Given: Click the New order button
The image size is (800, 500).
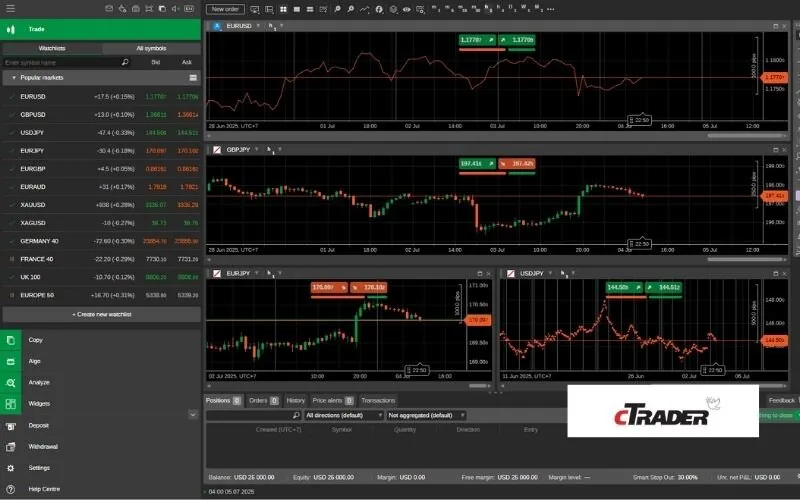Looking at the screenshot, I should pos(225,9).
